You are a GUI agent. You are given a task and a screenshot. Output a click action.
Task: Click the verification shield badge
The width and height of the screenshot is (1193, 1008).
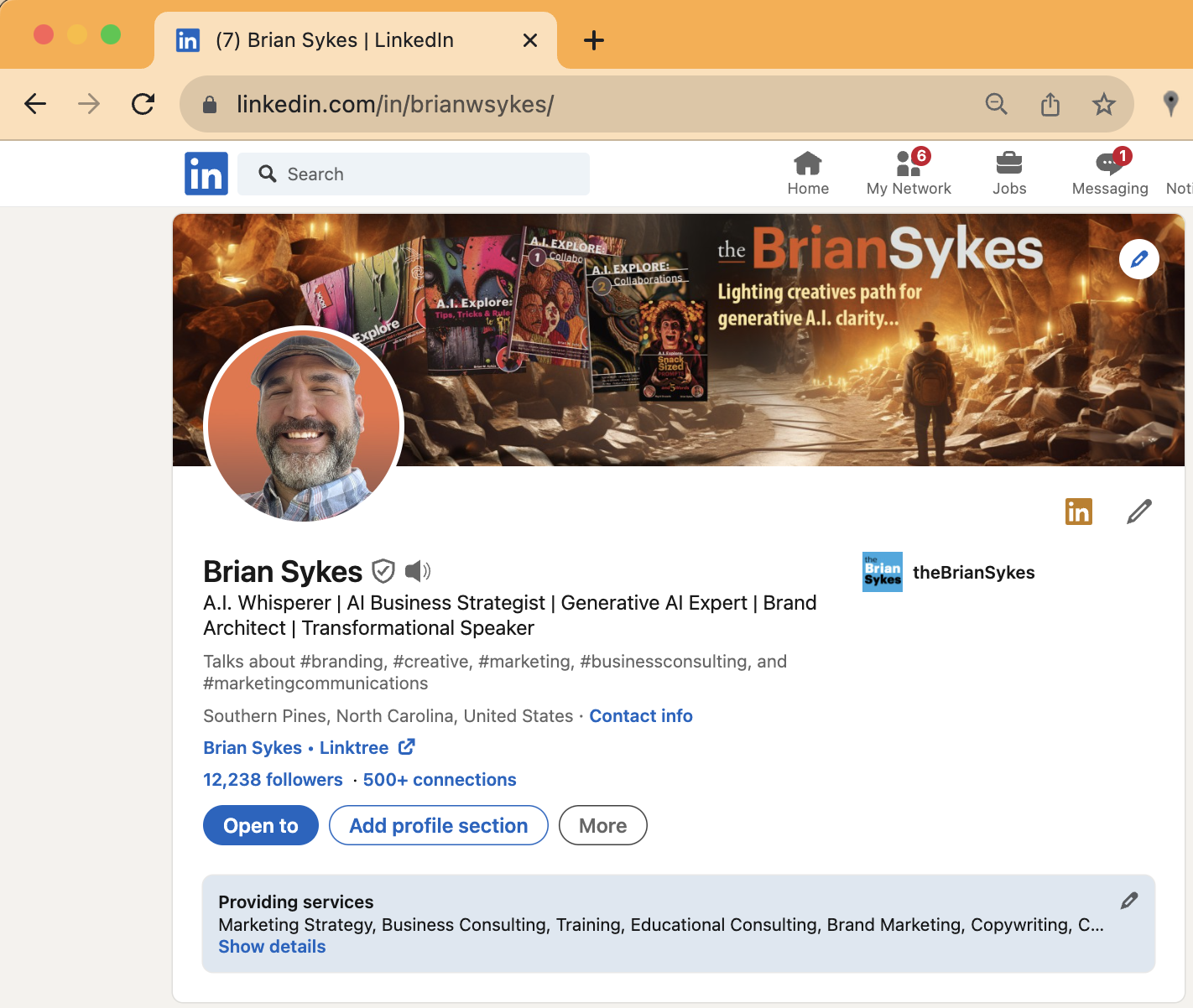[383, 571]
